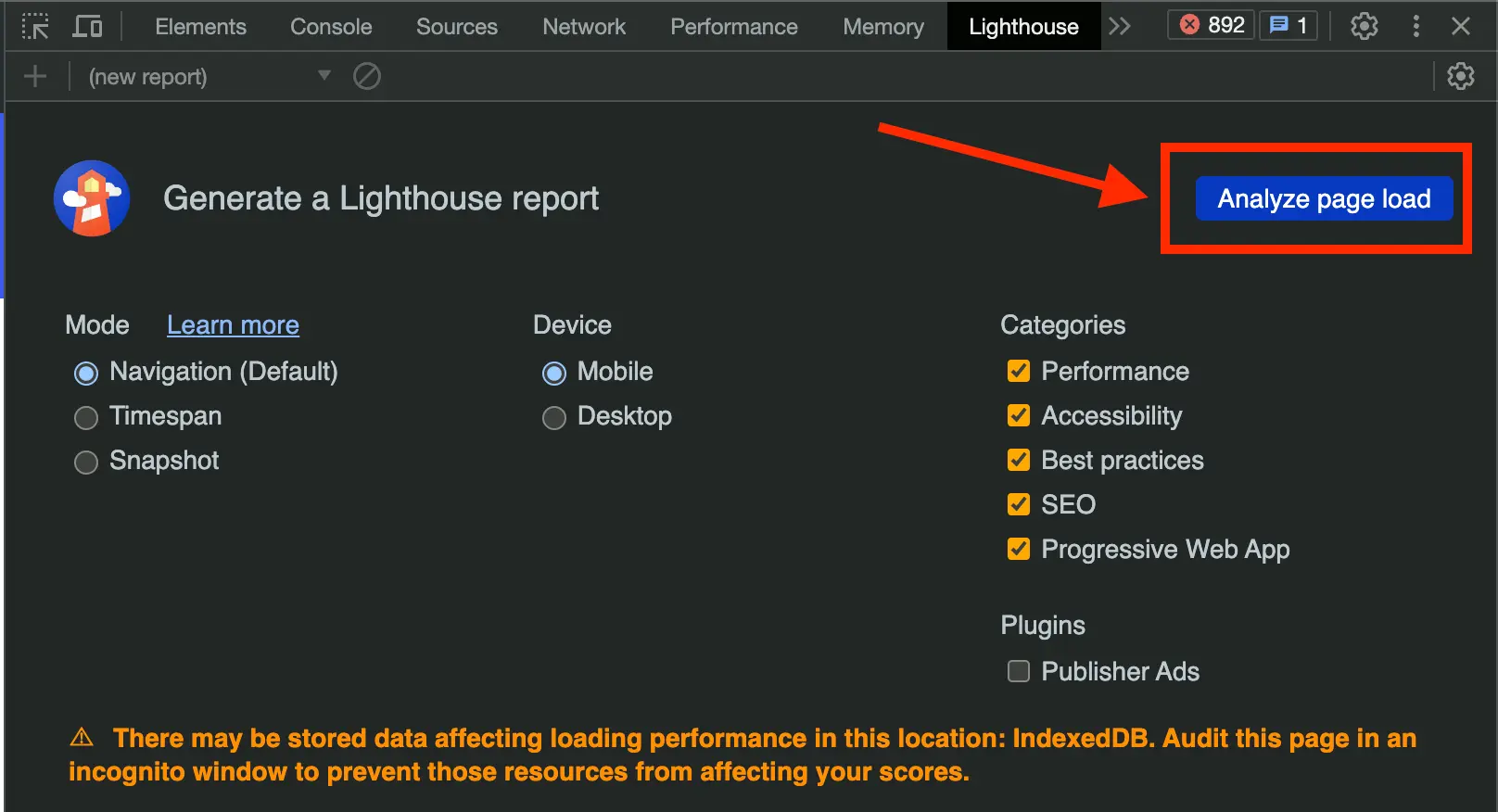Uncheck the Performance category checkbox
This screenshot has width=1498, height=812.
(x=1019, y=372)
